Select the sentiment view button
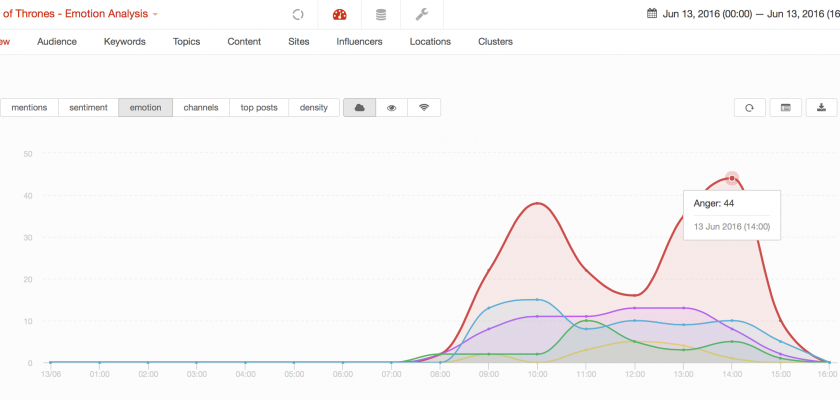This screenshot has height=400, width=840. coord(88,108)
